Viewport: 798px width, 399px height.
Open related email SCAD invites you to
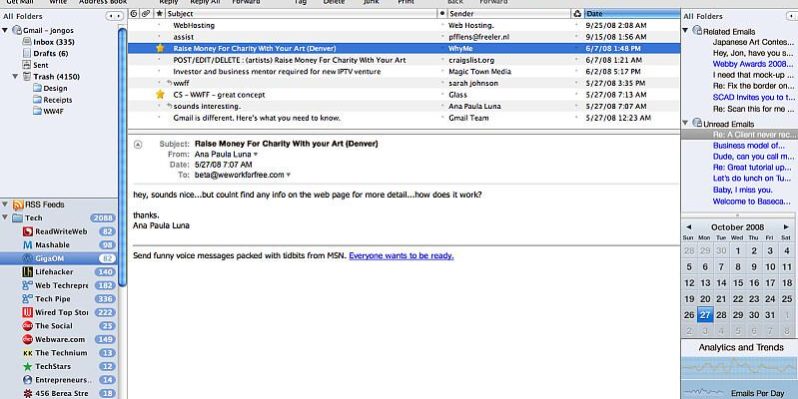(x=754, y=97)
